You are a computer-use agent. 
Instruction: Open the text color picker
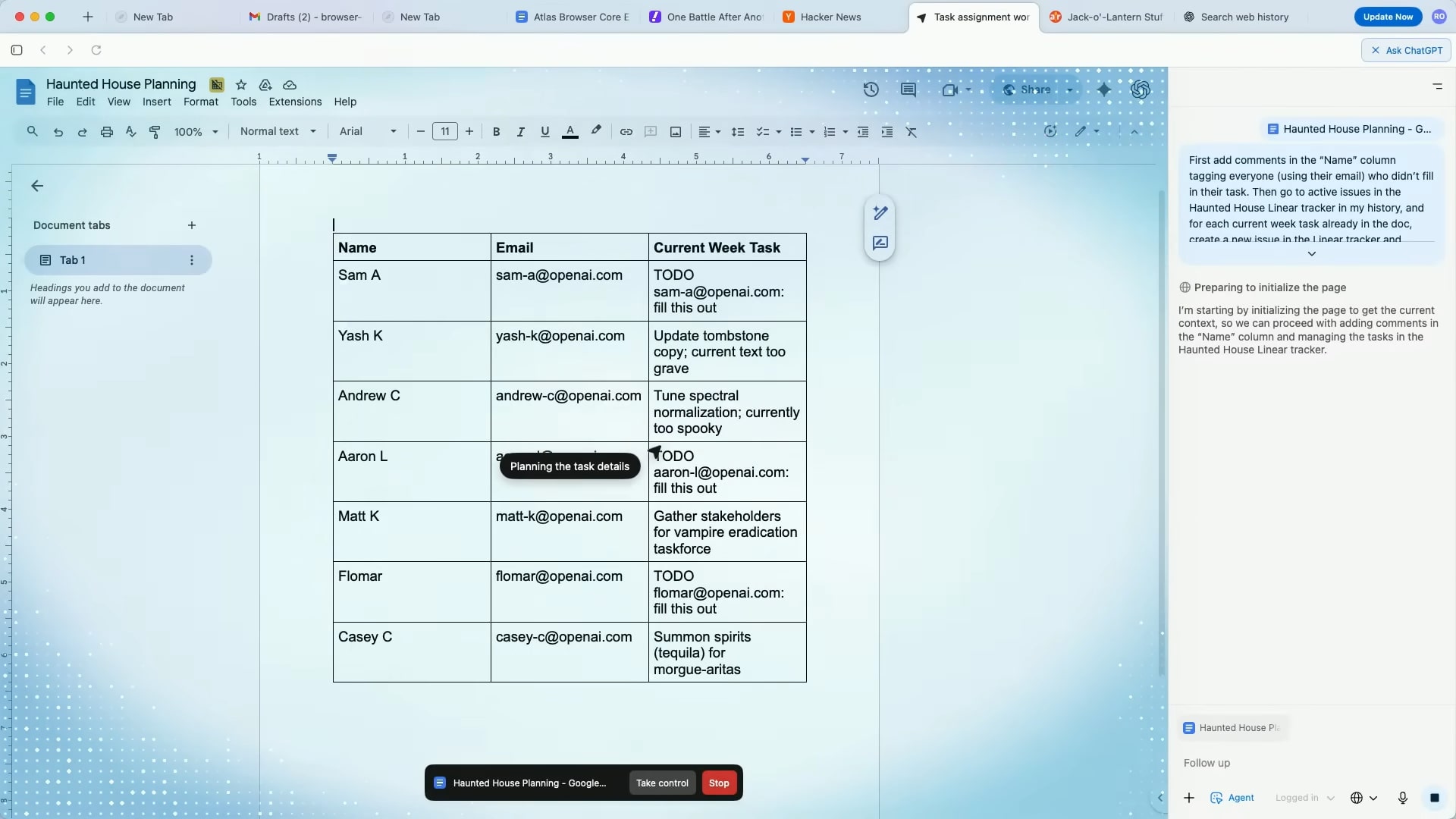tap(570, 132)
